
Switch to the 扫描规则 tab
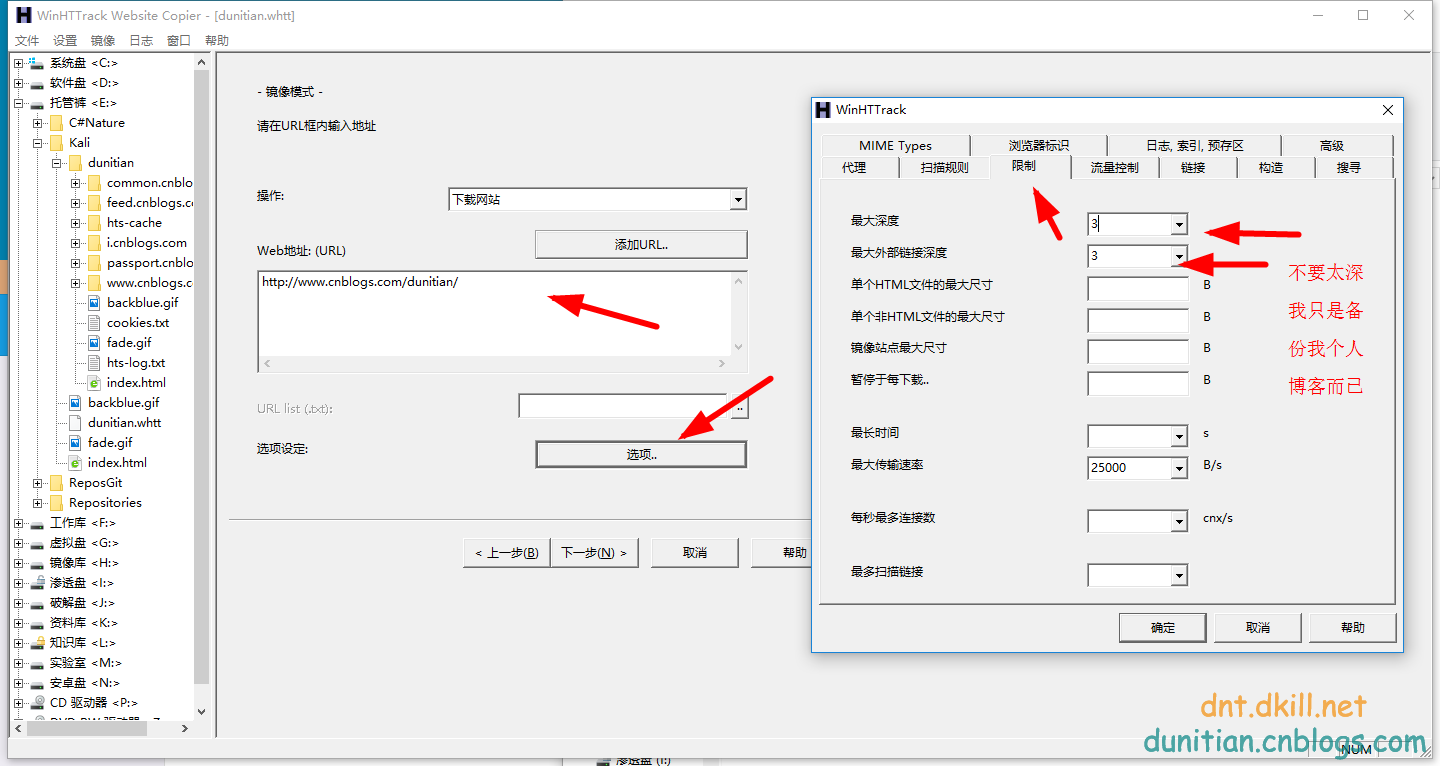(944, 168)
